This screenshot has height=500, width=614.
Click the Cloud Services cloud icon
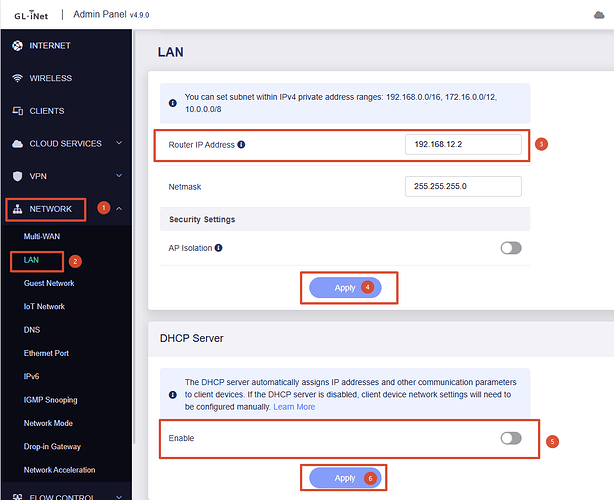click(x=17, y=144)
